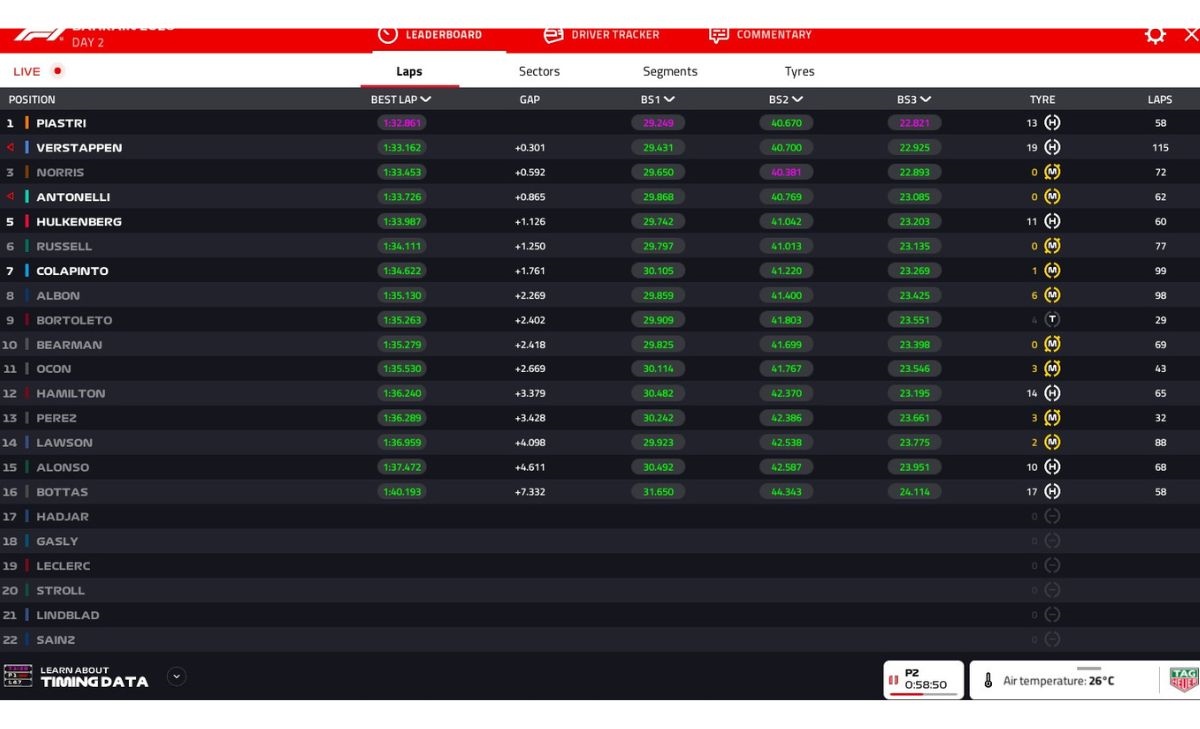Open the settings gear
The height and width of the screenshot is (729, 1200).
tap(1155, 34)
